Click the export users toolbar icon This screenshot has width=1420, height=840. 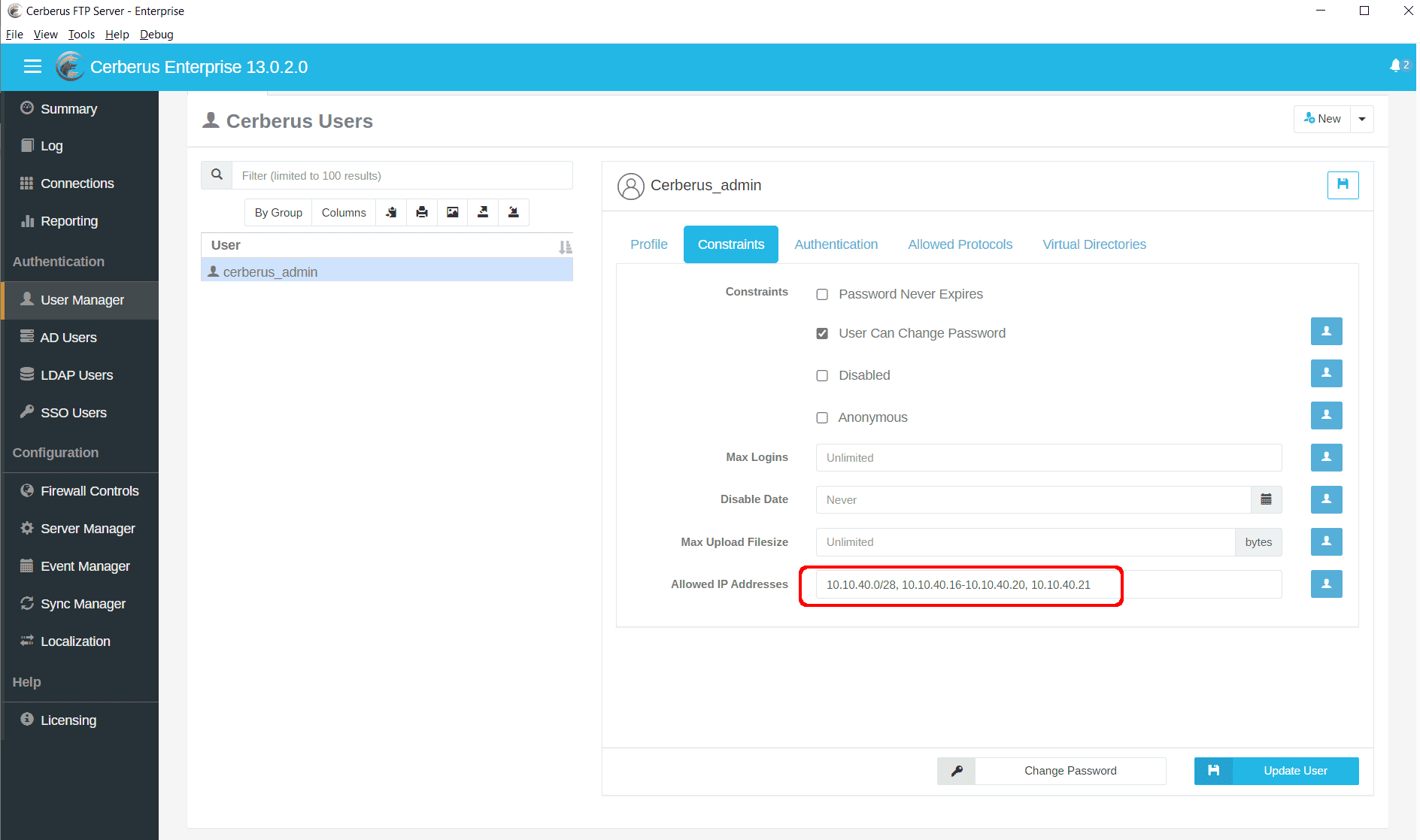(x=483, y=213)
